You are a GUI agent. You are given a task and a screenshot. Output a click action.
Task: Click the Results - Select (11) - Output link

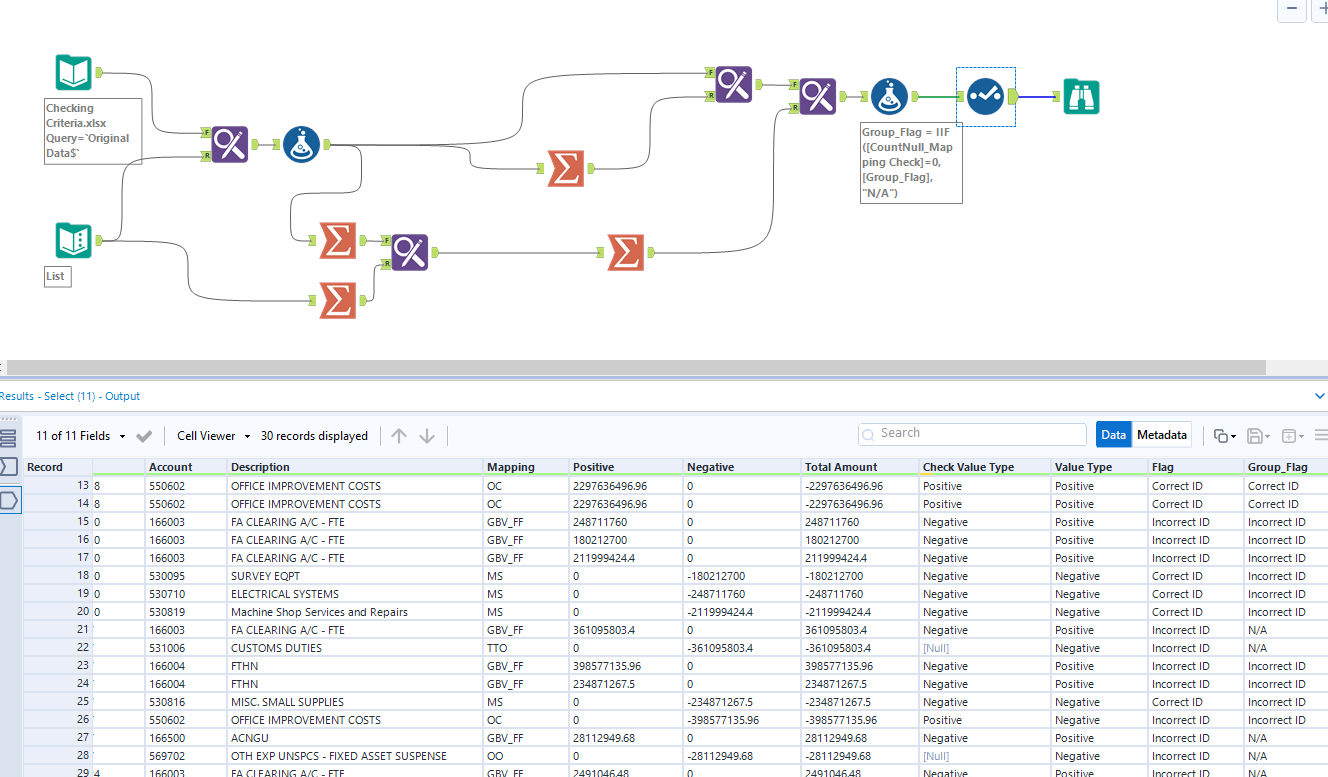70,396
